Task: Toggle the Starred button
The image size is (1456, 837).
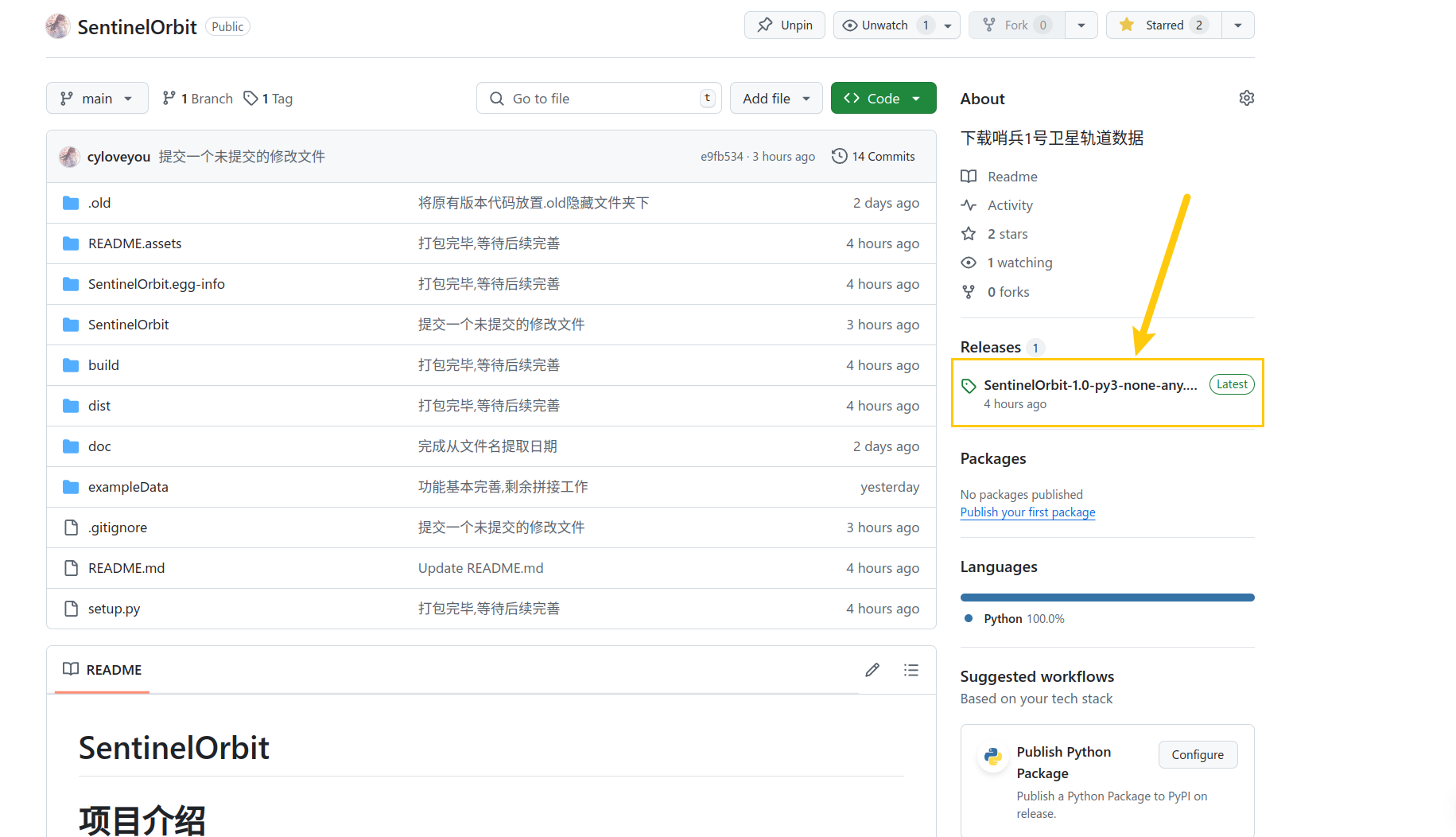Action: click(x=1163, y=25)
